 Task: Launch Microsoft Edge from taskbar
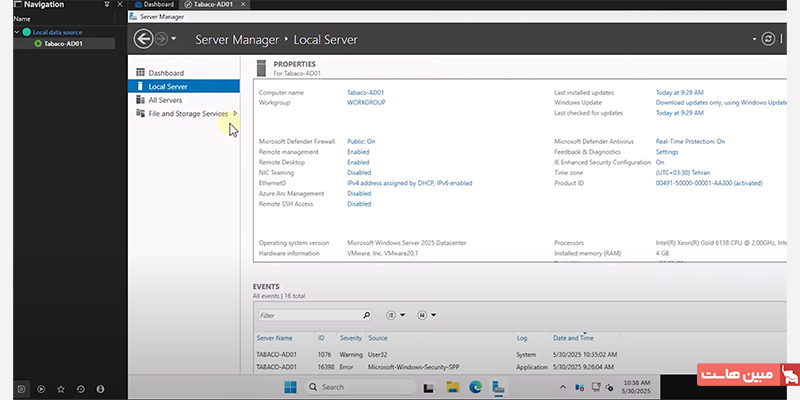click(x=476, y=387)
